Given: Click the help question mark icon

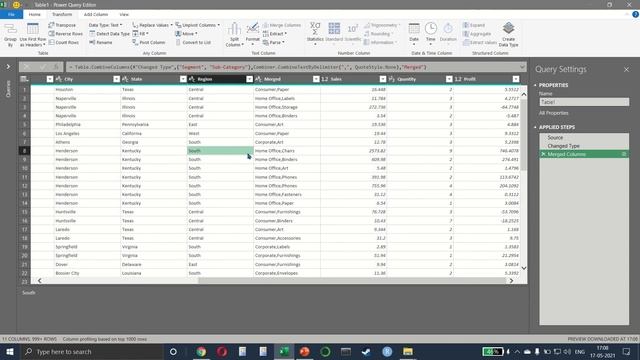Looking at the screenshot, I should pos(635,14).
